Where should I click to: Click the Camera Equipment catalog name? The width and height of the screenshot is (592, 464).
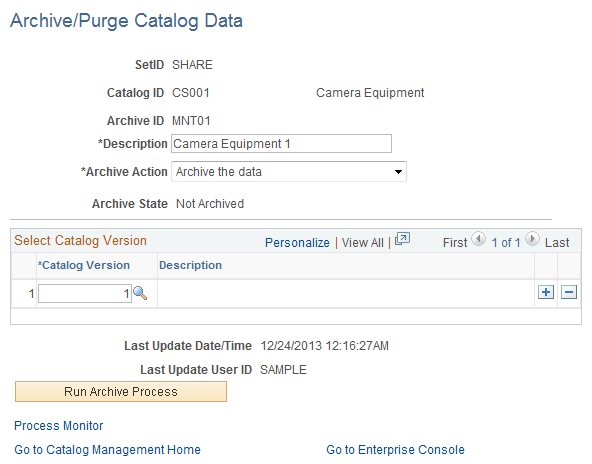[x=370, y=93]
